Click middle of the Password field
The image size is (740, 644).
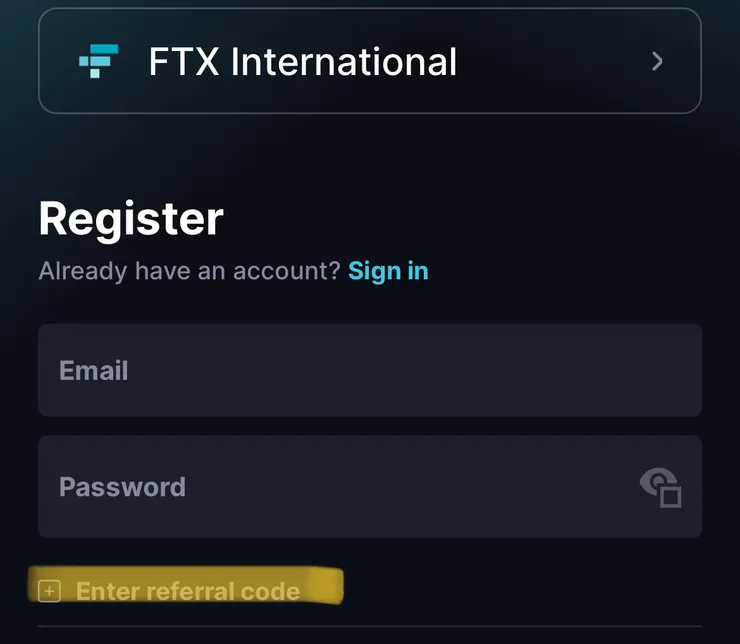[369, 487]
